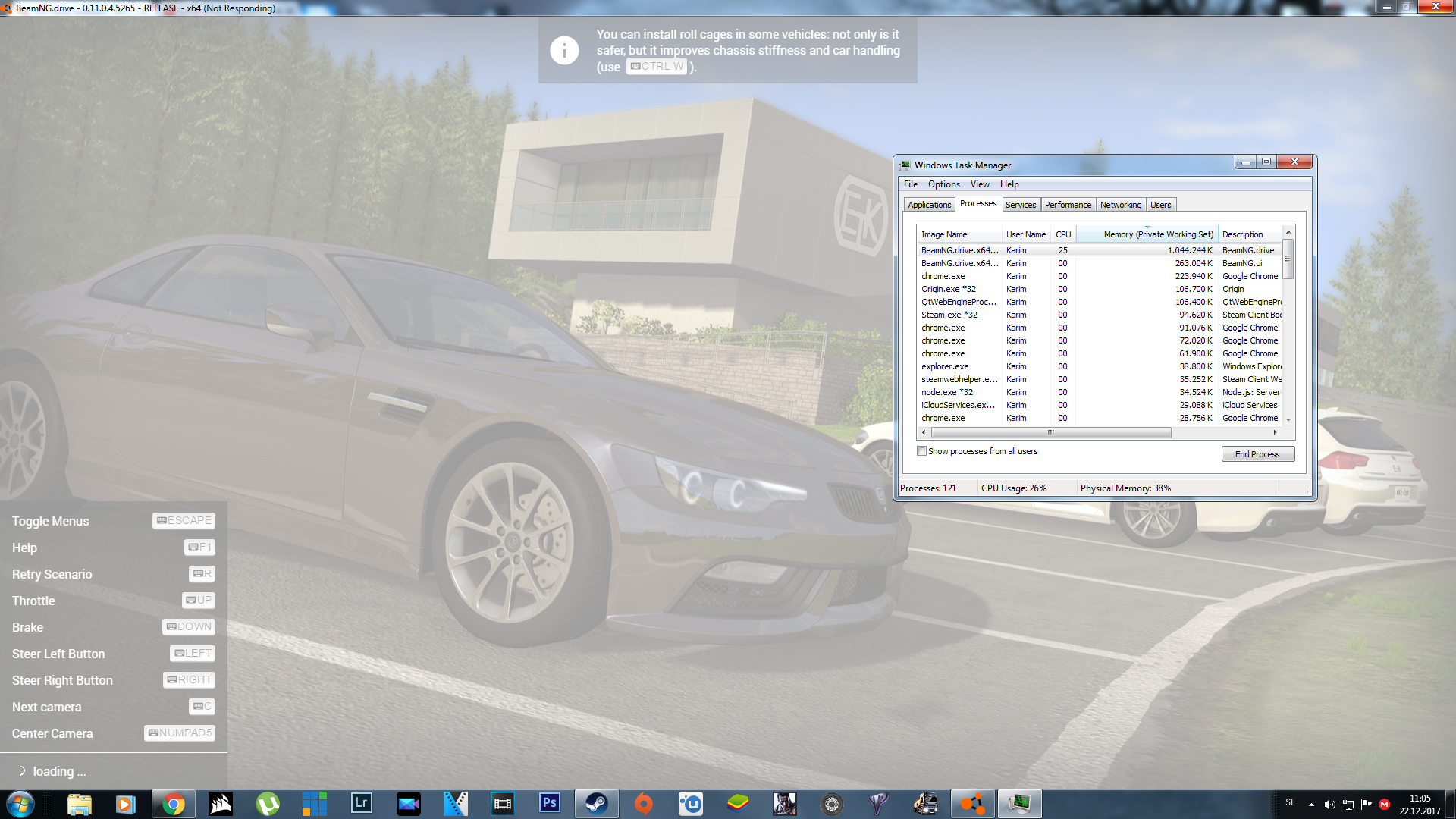Select the steamwebhelper.exe process row

1098,379
